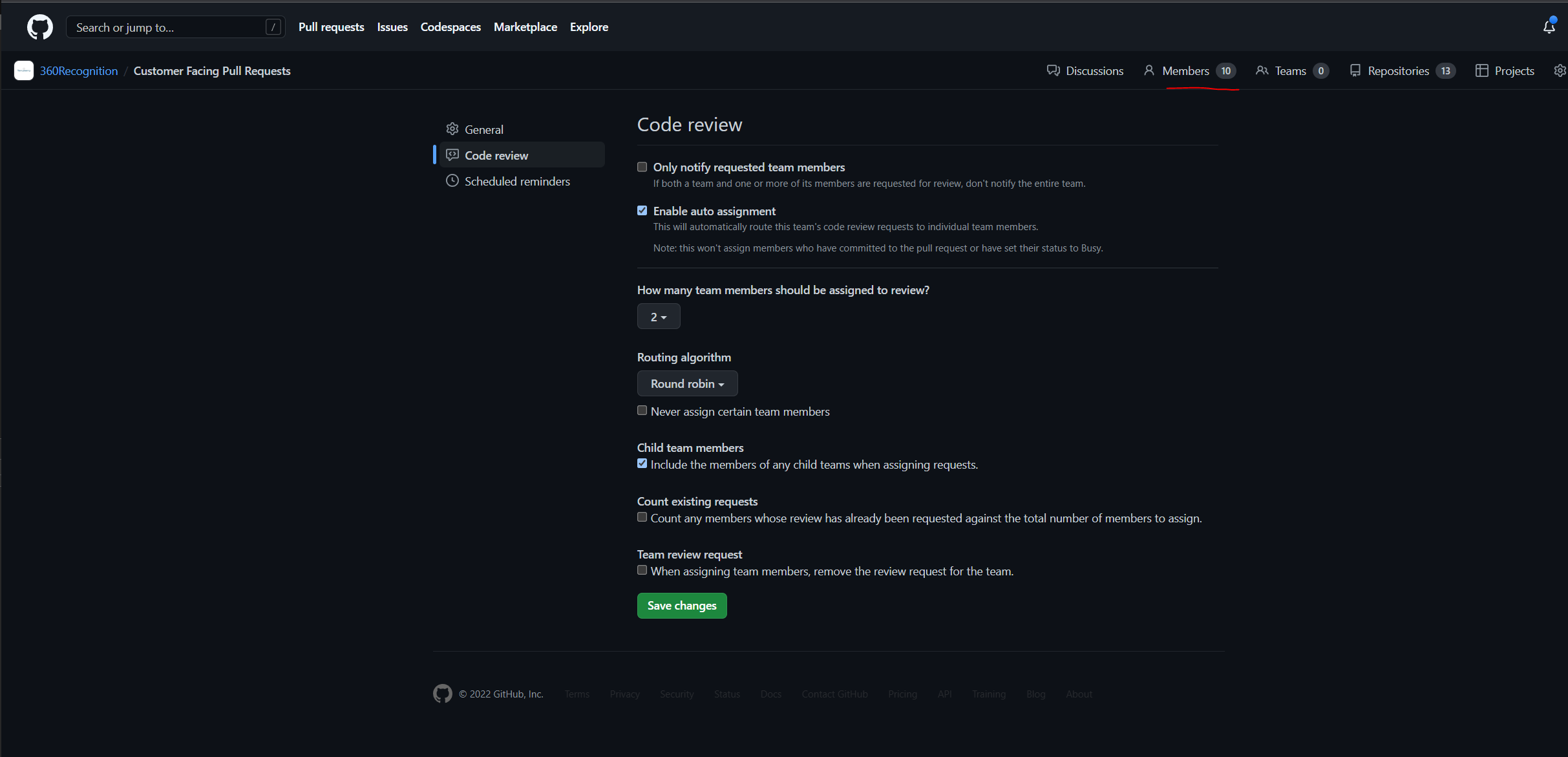This screenshot has width=1568, height=757.
Task: Open the reviewers count dropdown showing 2
Action: click(659, 316)
